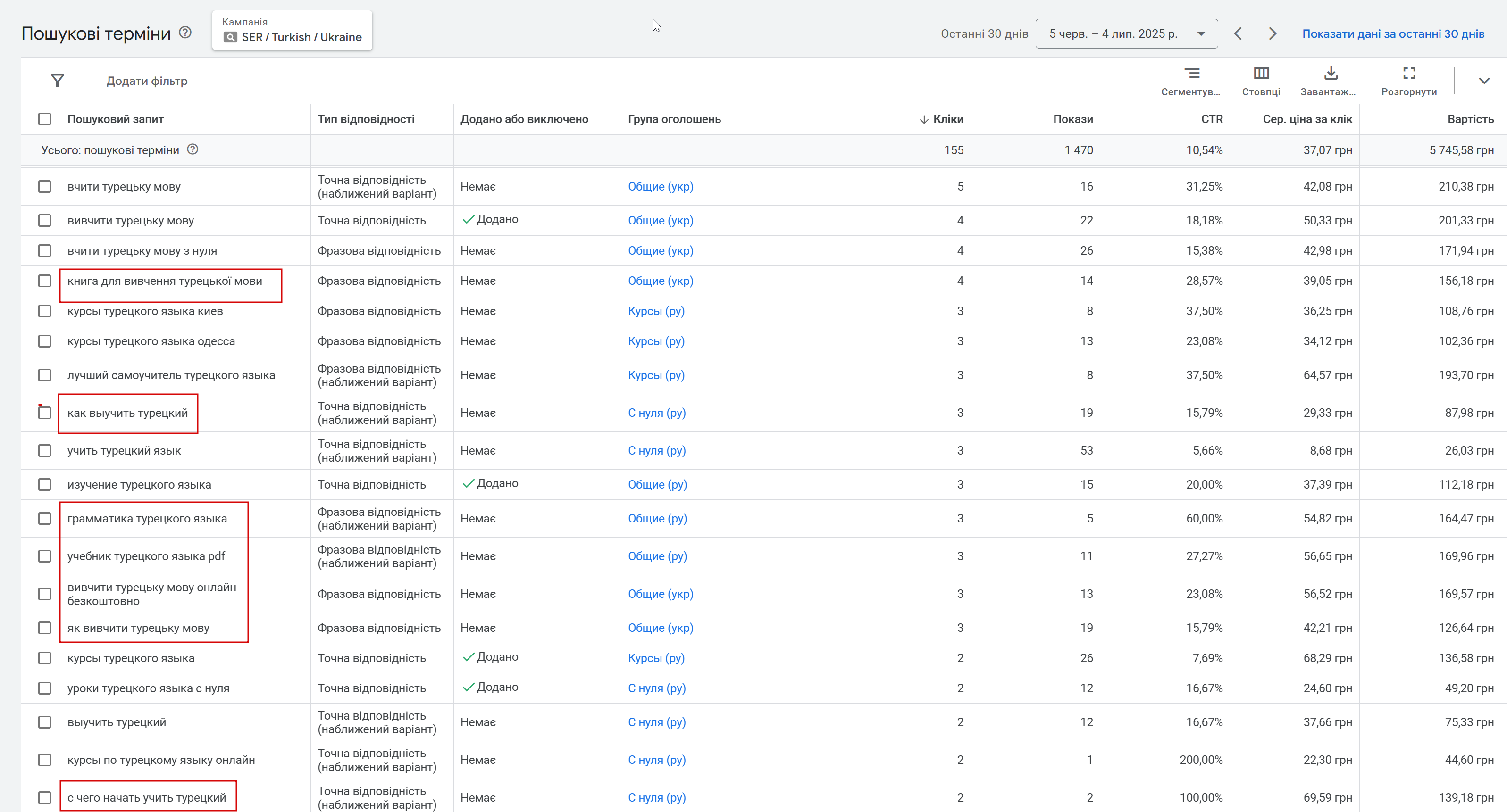
Task: Click the filter funnel icon
Action: click(58, 81)
